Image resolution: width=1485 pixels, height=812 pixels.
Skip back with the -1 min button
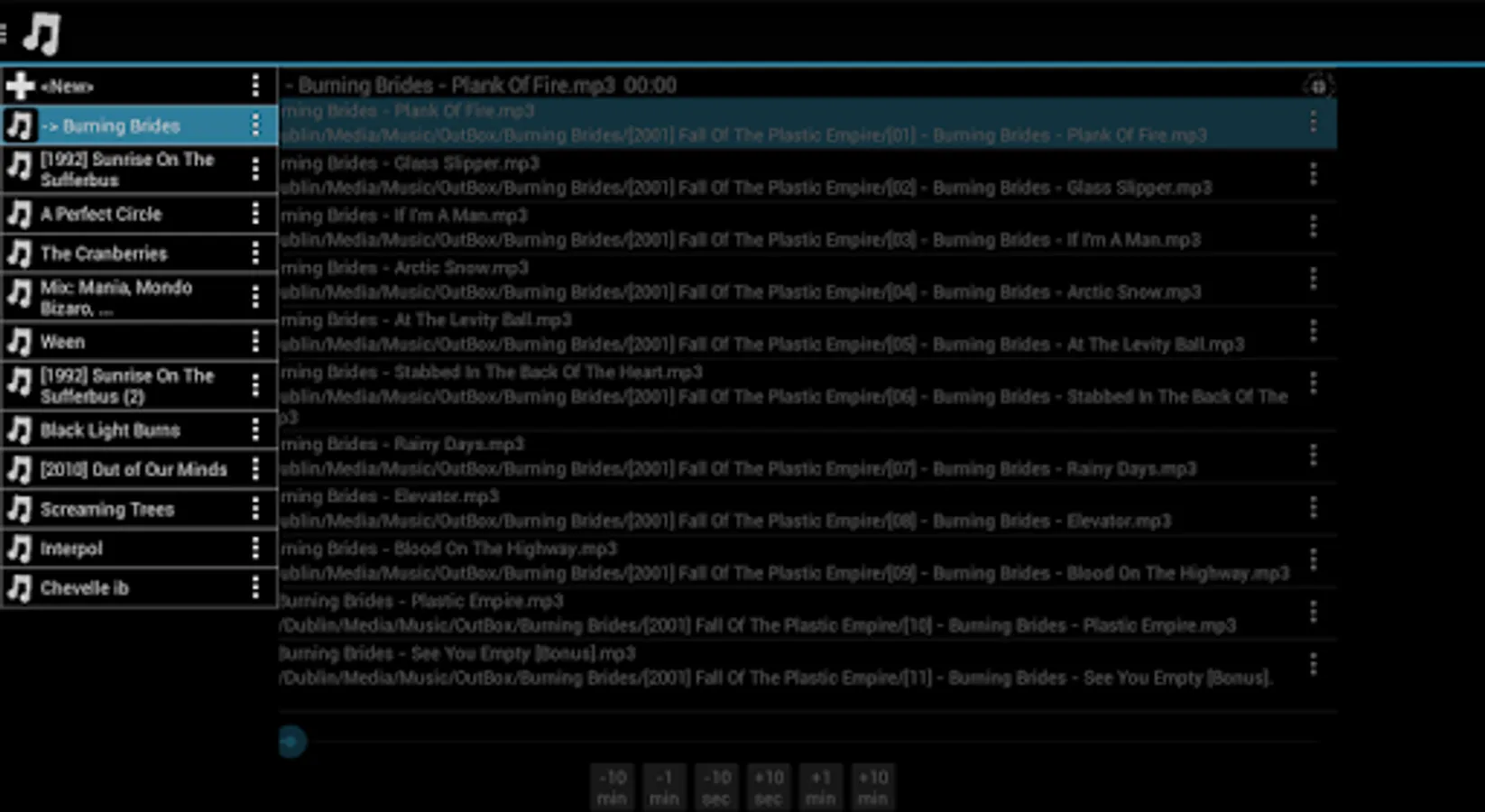tap(664, 788)
